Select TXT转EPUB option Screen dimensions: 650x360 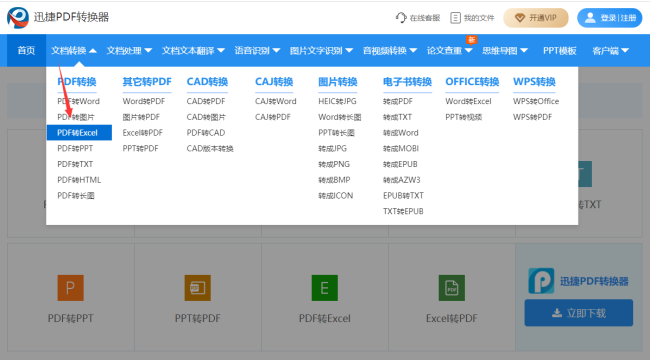[x=403, y=212]
